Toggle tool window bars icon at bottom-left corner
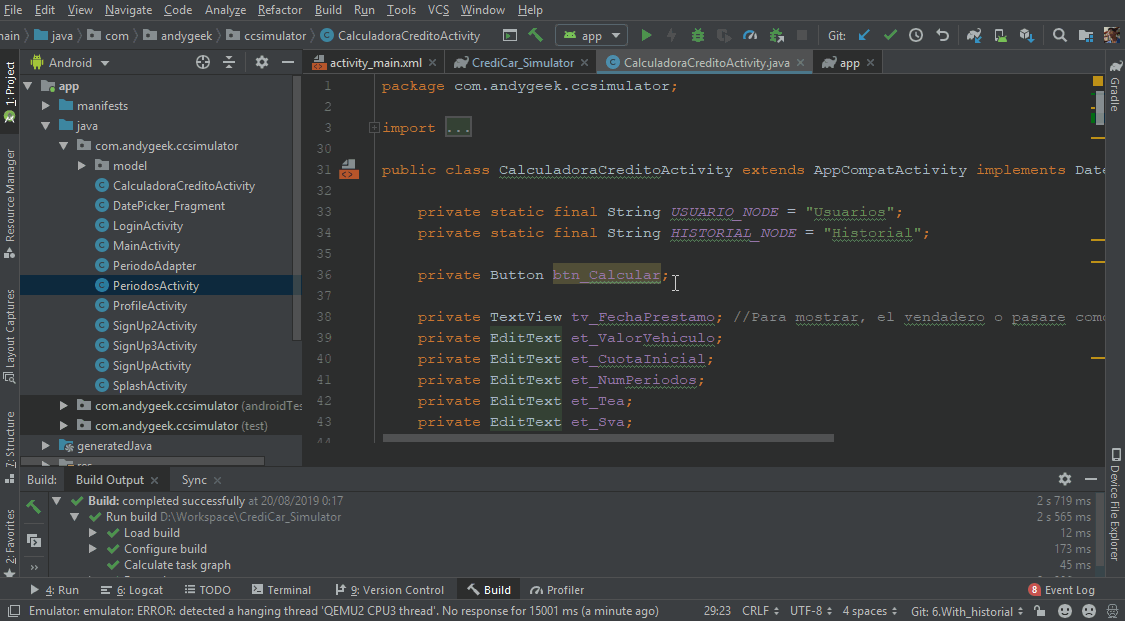Screen dimensions: 1125x621 [13, 611]
